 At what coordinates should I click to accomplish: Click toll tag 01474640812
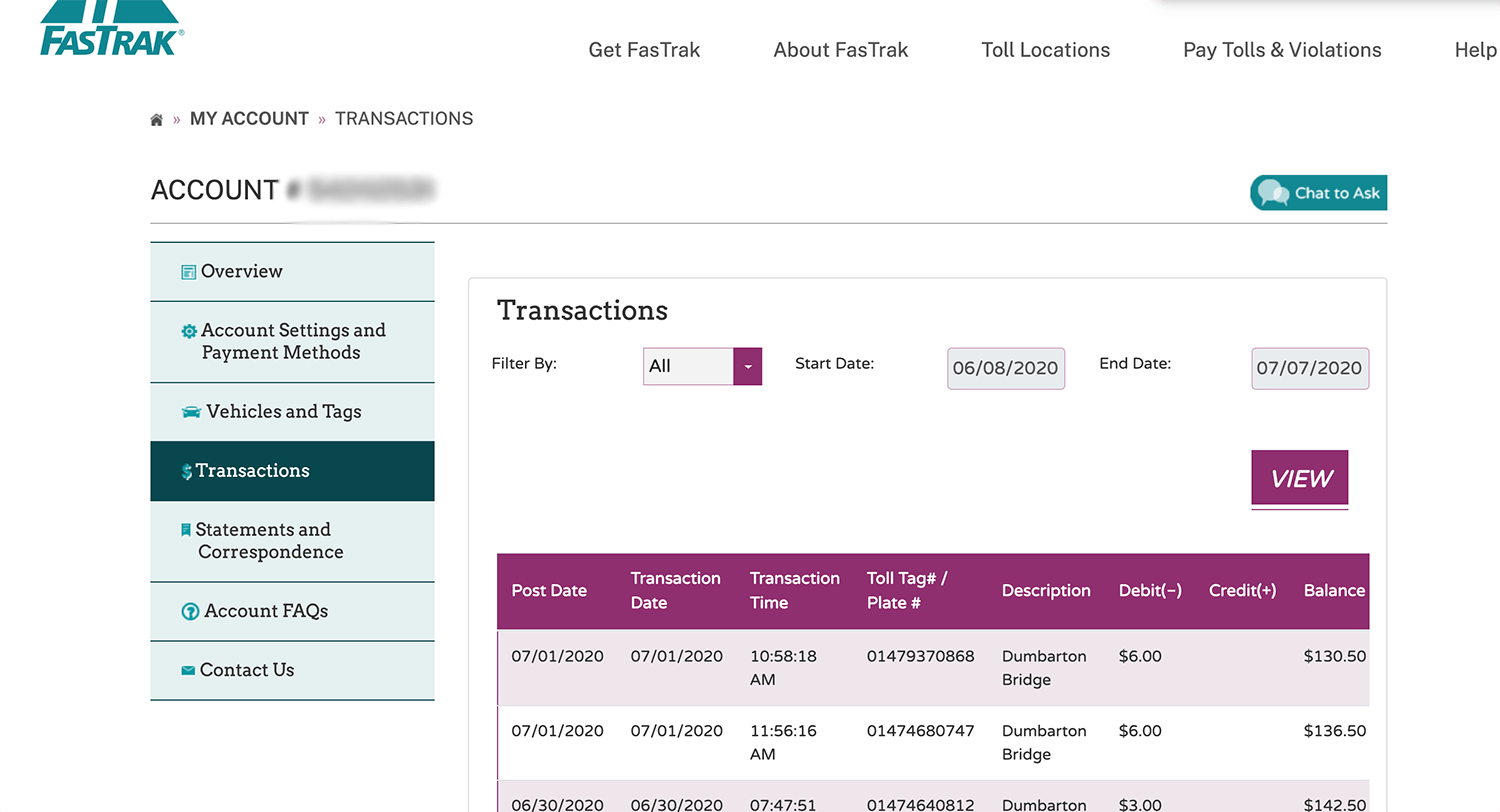point(920,805)
